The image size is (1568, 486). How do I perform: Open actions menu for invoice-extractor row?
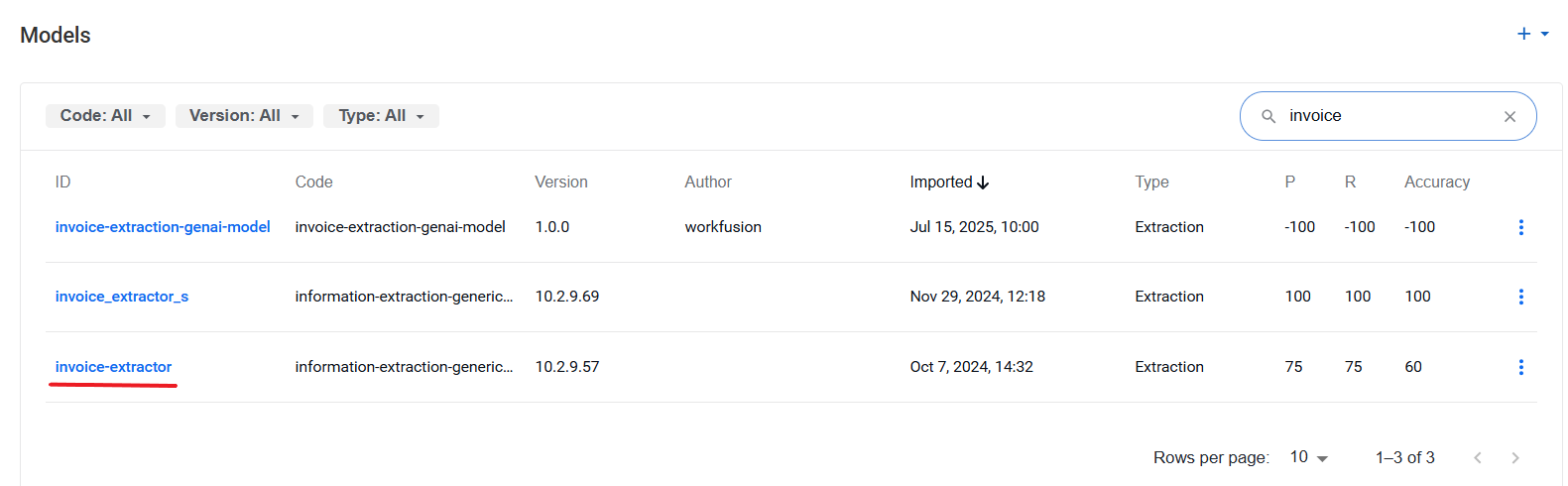(1520, 367)
